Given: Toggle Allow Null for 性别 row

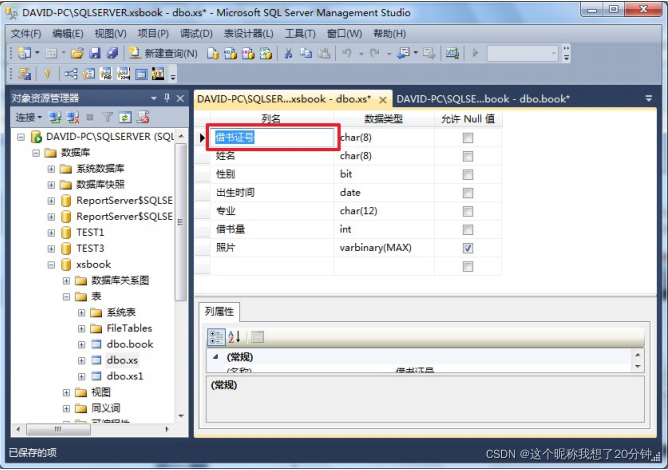Looking at the screenshot, I should tap(468, 175).
